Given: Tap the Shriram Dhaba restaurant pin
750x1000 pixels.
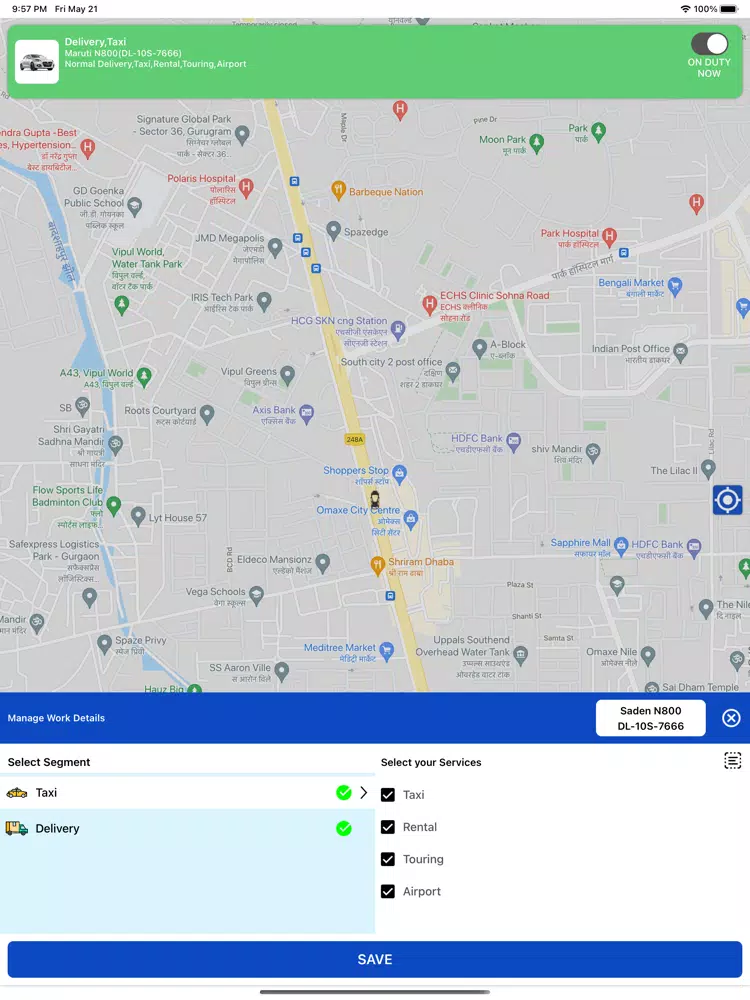Looking at the screenshot, I should 378,564.
